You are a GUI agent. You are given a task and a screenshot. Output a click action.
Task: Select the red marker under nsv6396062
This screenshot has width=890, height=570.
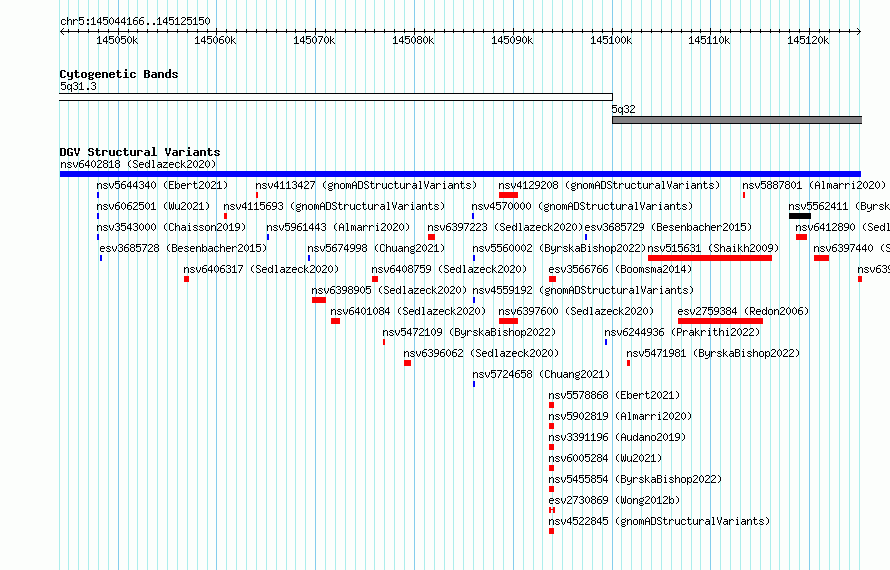click(408, 363)
